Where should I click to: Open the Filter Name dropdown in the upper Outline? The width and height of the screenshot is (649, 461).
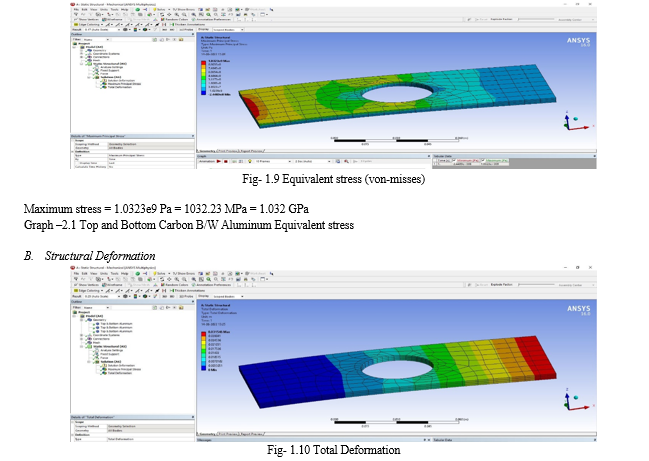[x=96, y=39]
